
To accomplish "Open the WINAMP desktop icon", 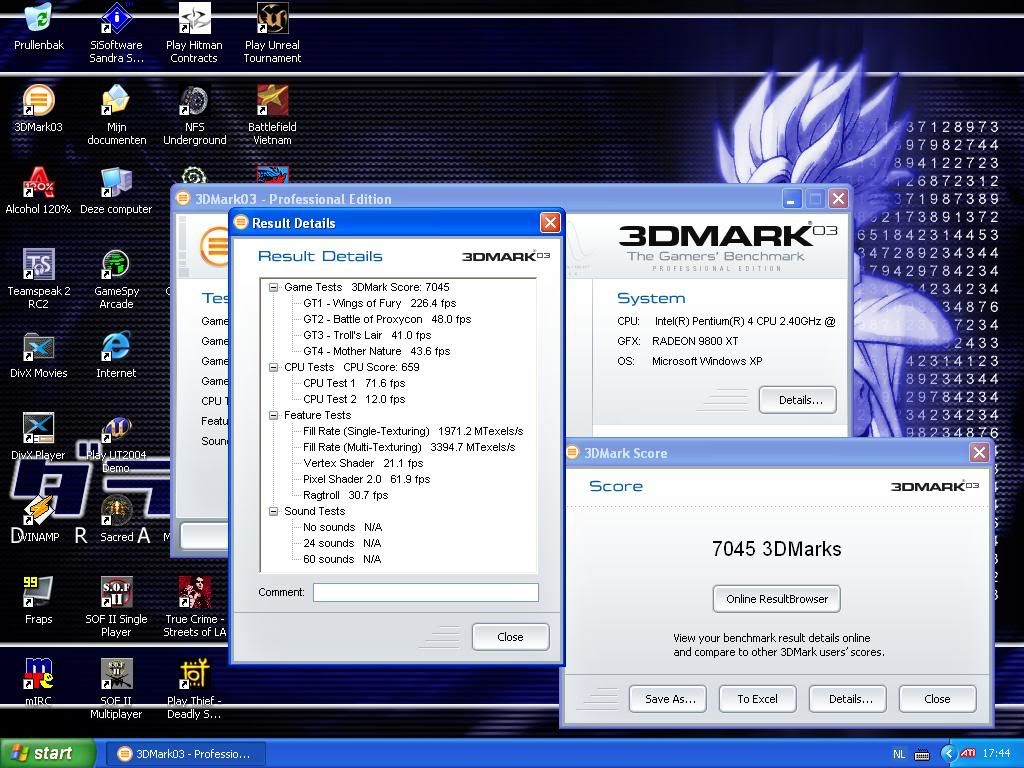I will coord(39,519).
